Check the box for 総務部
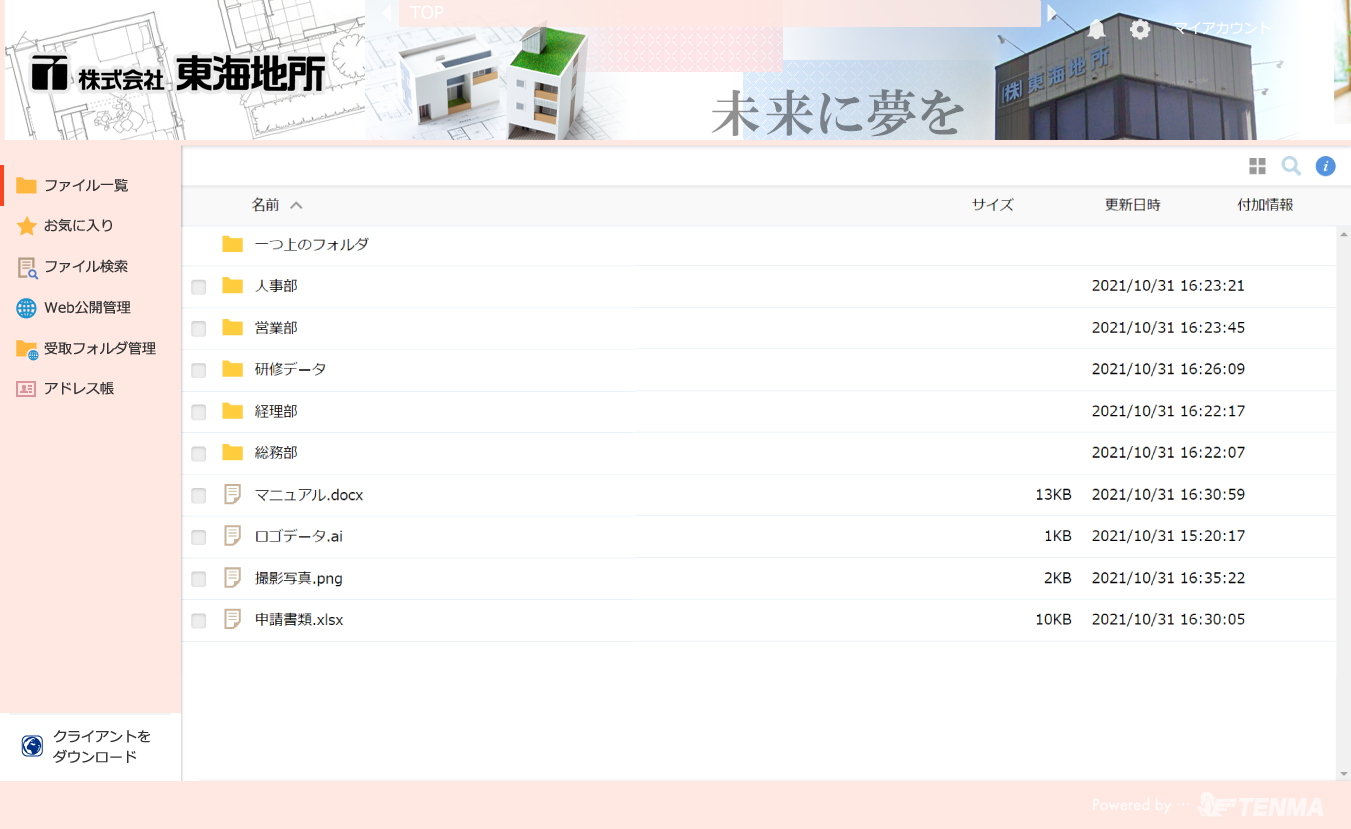This screenshot has width=1351, height=829. point(199,454)
